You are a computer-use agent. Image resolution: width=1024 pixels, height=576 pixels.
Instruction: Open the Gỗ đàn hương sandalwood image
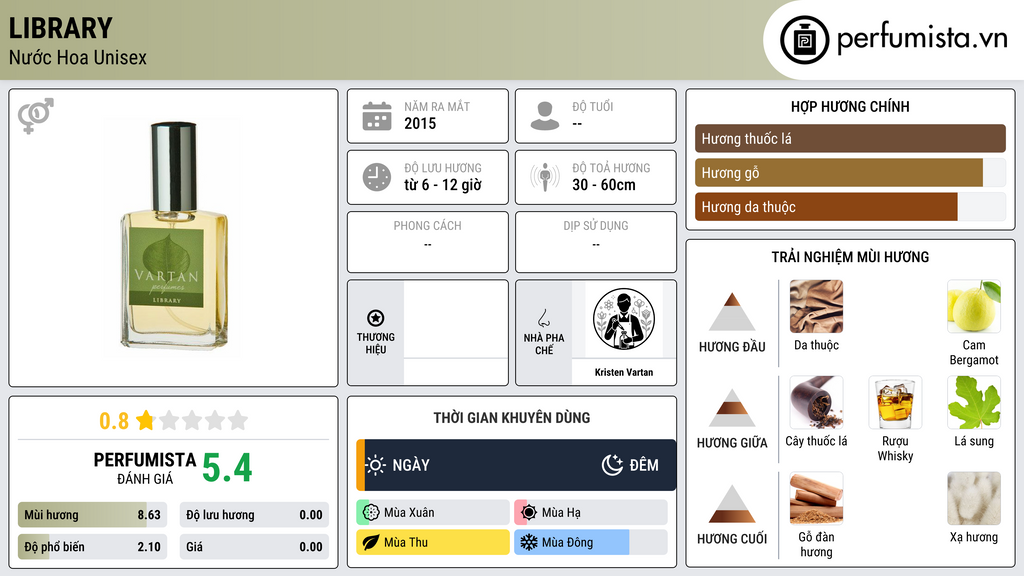[x=816, y=498]
